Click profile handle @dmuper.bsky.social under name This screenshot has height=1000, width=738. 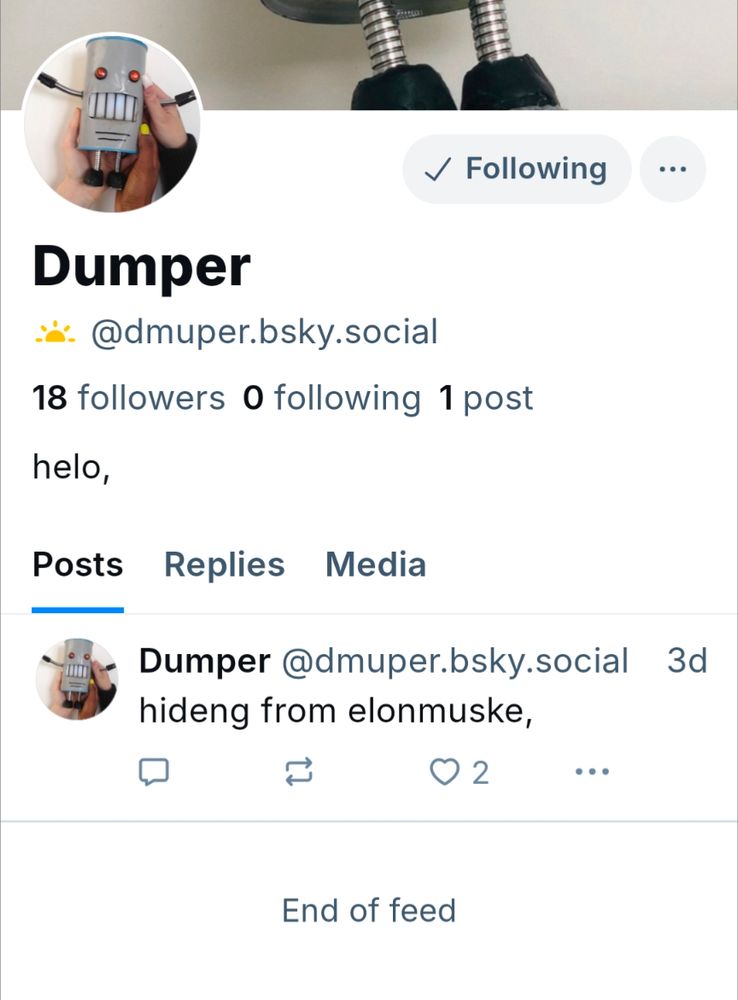click(x=264, y=332)
